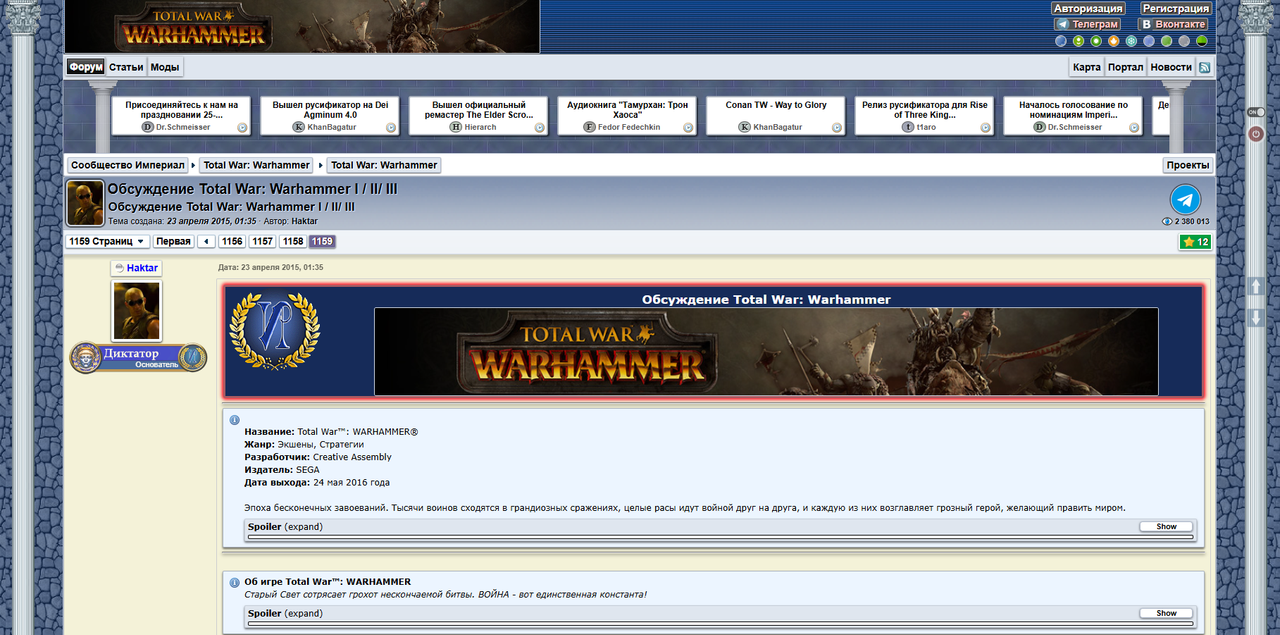Select the plain green theme circle
The height and width of the screenshot is (635, 1280).
1166,41
